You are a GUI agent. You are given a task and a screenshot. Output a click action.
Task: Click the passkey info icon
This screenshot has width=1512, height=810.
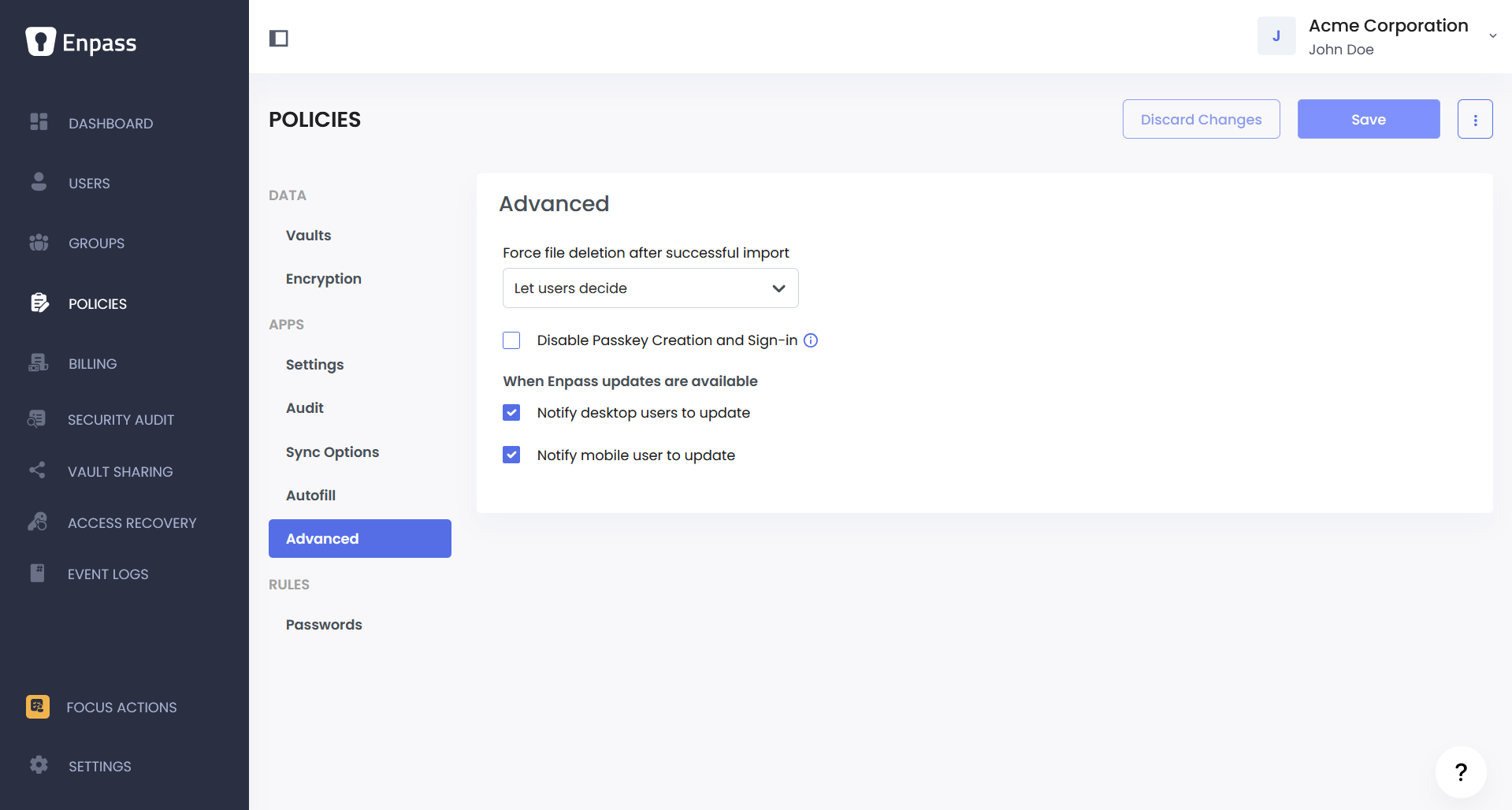click(x=811, y=340)
